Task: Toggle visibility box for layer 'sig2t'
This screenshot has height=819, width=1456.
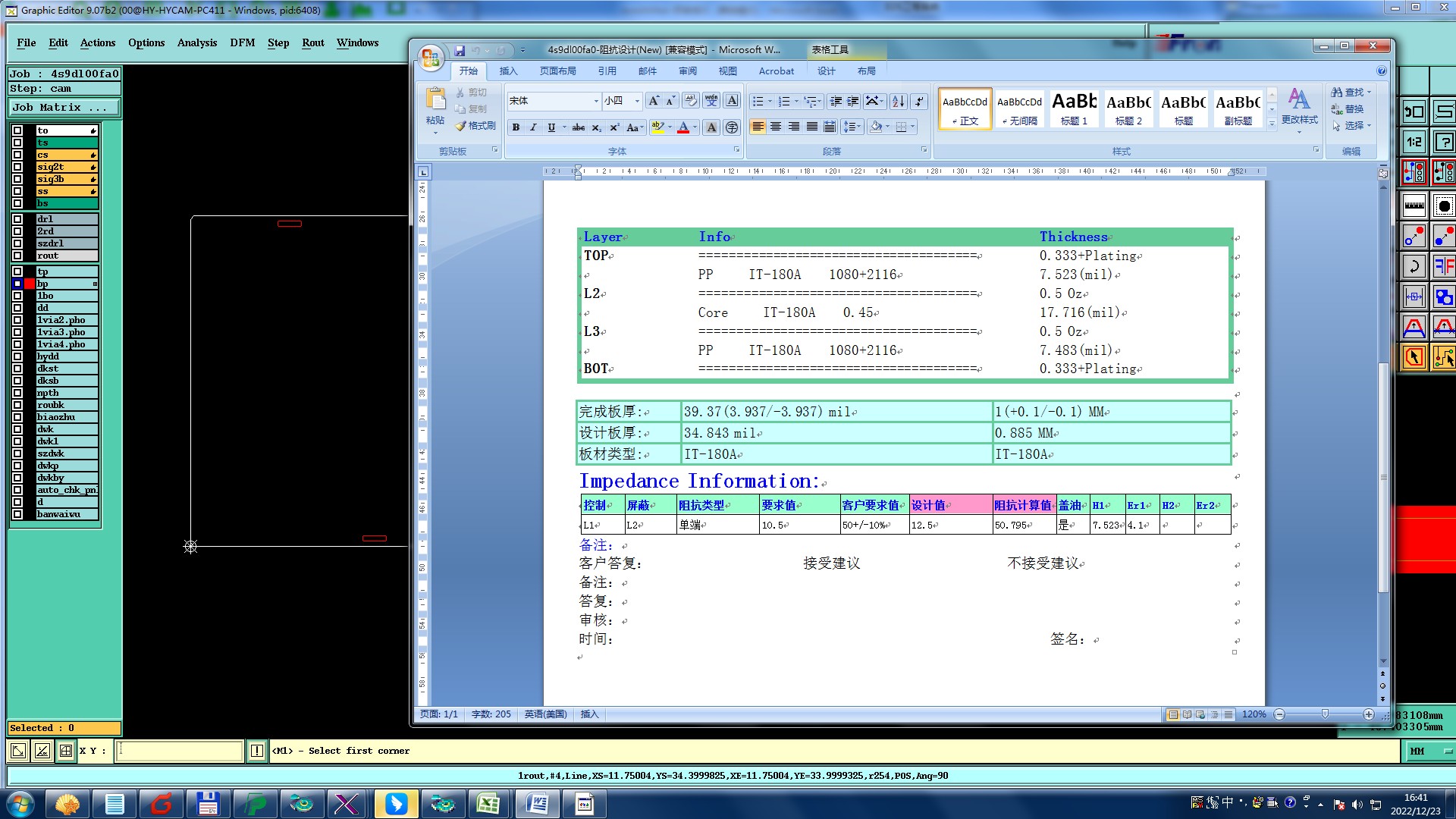Action: [x=17, y=167]
